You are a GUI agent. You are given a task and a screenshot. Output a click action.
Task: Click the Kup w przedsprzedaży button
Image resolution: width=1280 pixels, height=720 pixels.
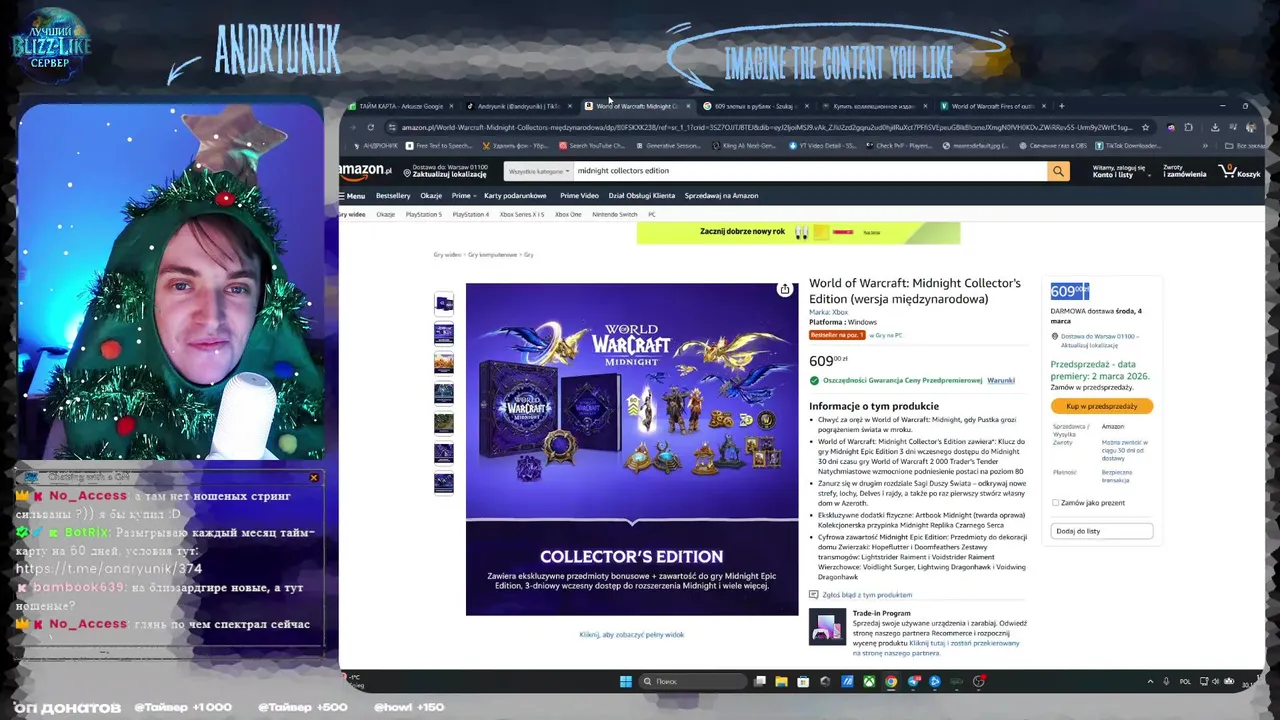click(x=1101, y=406)
